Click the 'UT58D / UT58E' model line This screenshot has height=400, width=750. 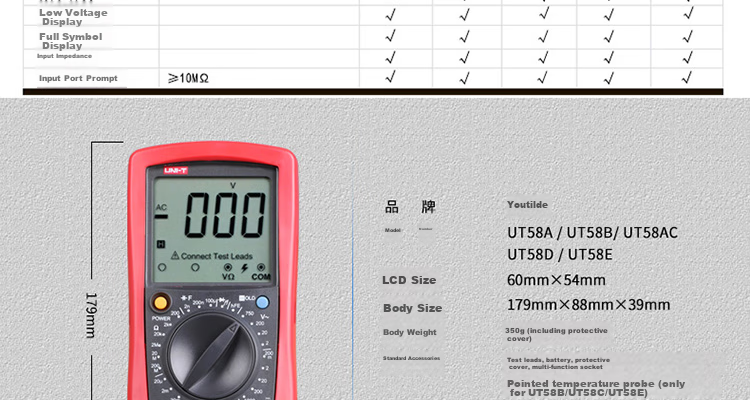point(560,255)
